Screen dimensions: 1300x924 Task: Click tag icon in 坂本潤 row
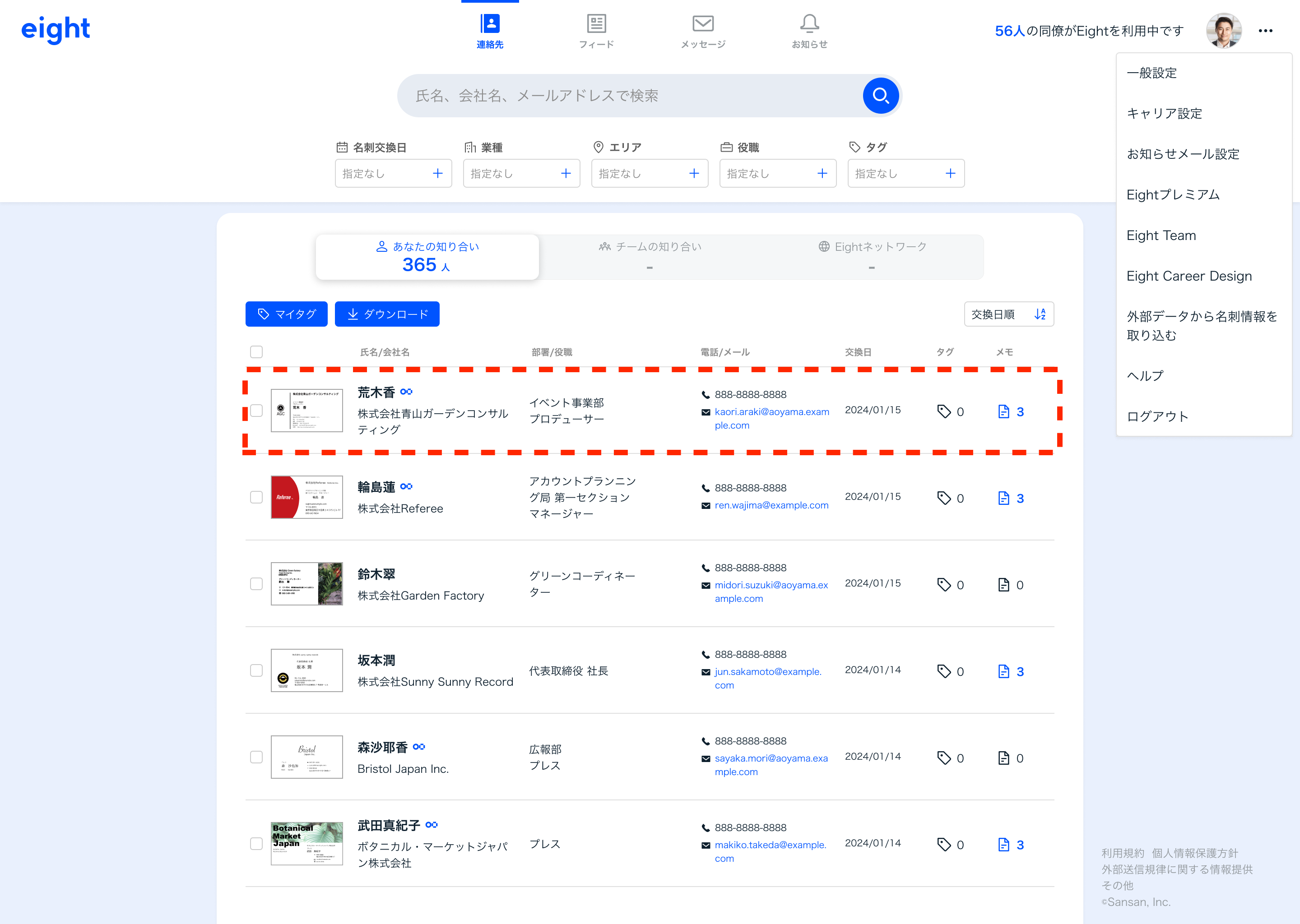pos(944,671)
